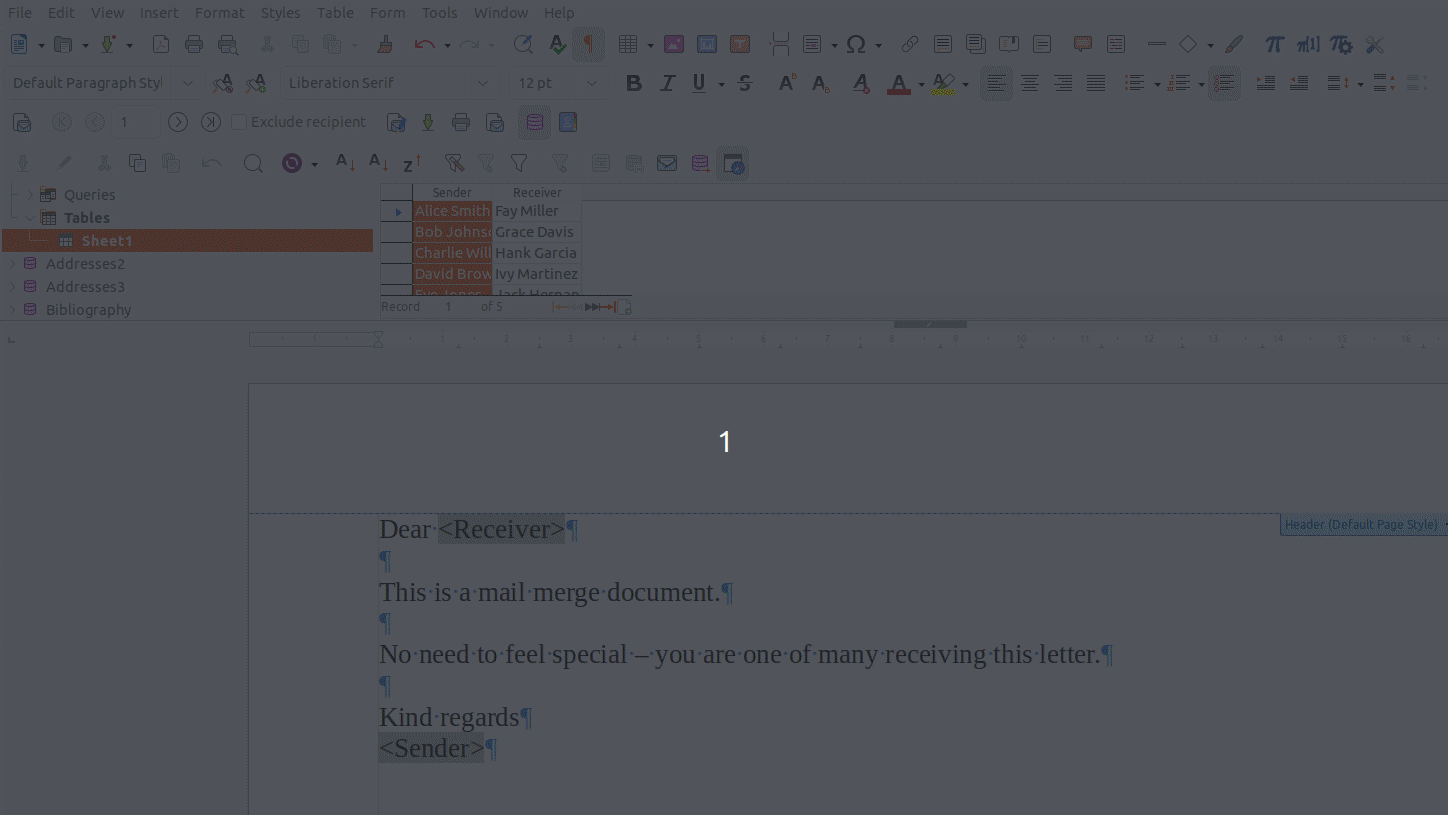Insert a special character with Omega icon
This screenshot has width=1448, height=815.
pyautogui.click(x=855, y=44)
